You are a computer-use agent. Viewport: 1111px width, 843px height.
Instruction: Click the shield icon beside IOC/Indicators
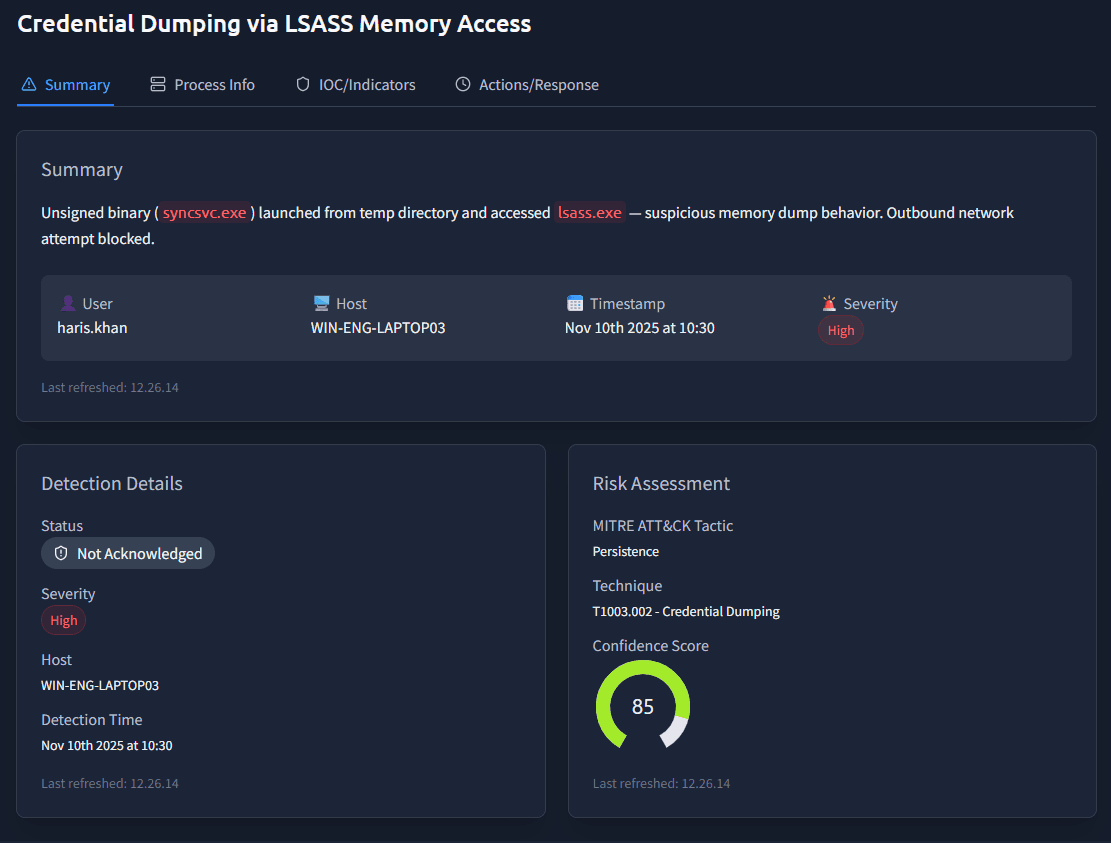(303, 85)
